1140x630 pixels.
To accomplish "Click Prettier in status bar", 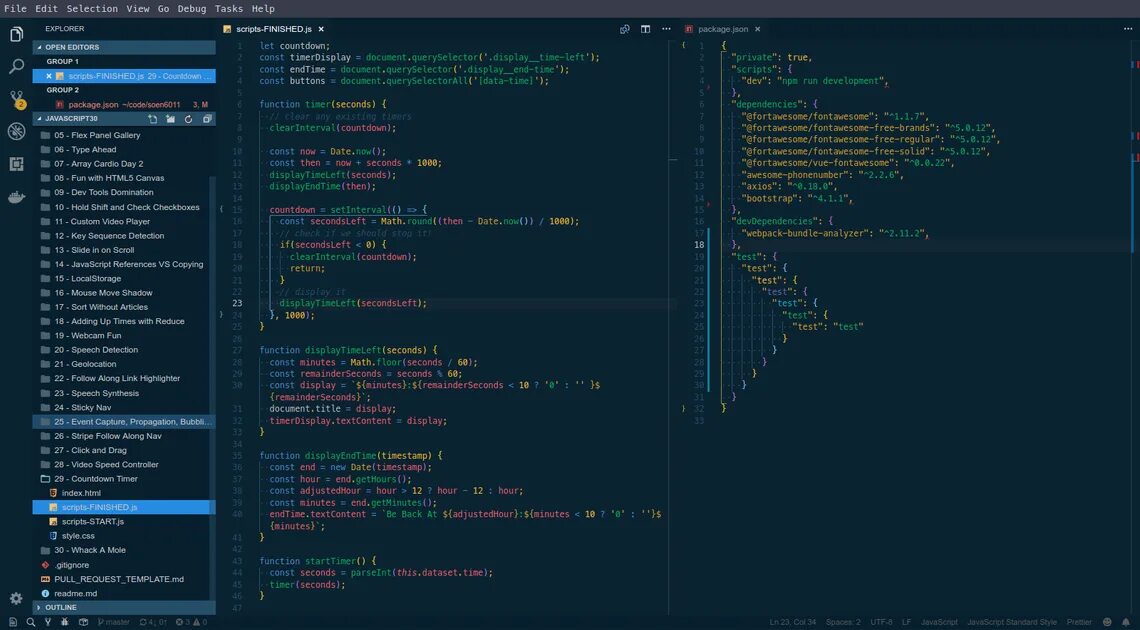I will (x=1079, y=622).
